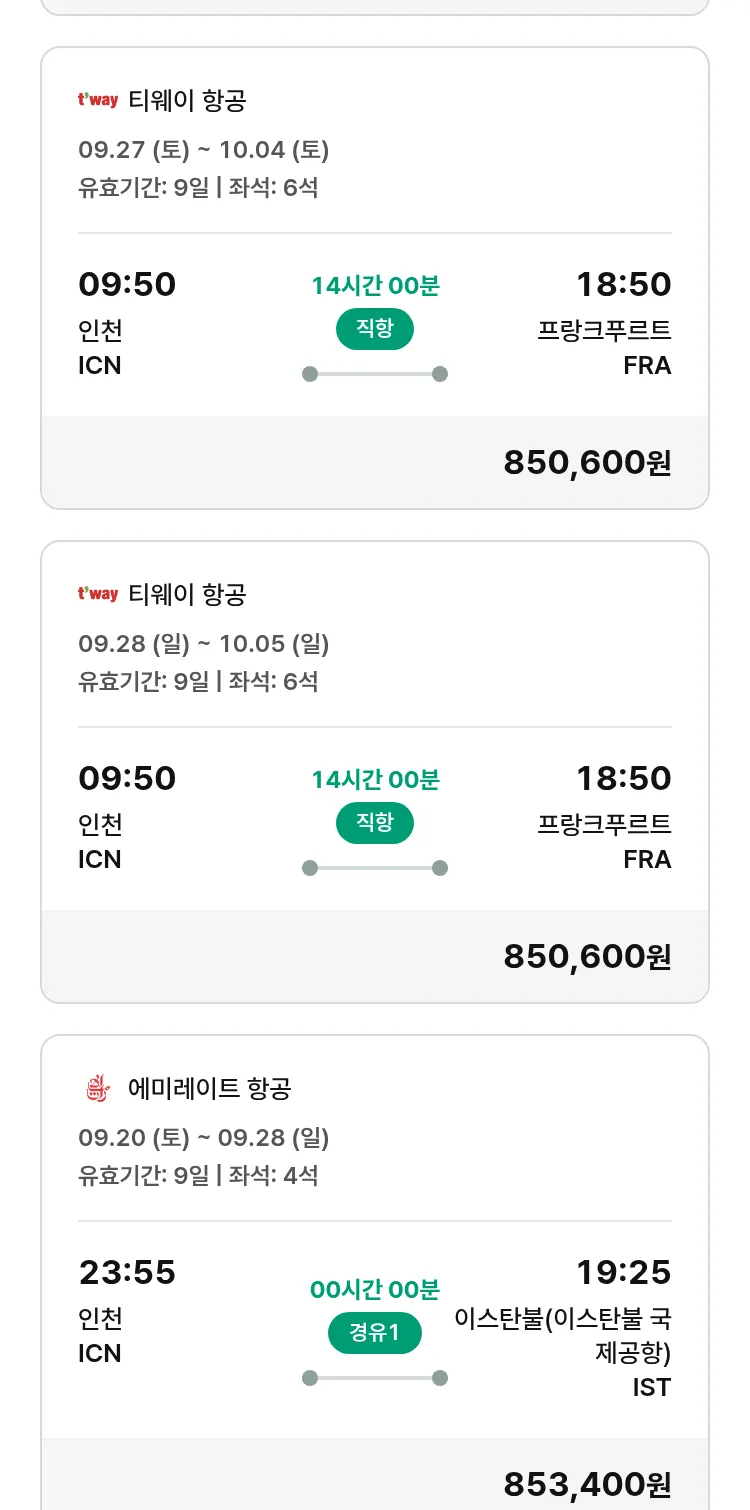Tap the 19:25 arrival time
750x1510 pixels.
click(623, 1273)
